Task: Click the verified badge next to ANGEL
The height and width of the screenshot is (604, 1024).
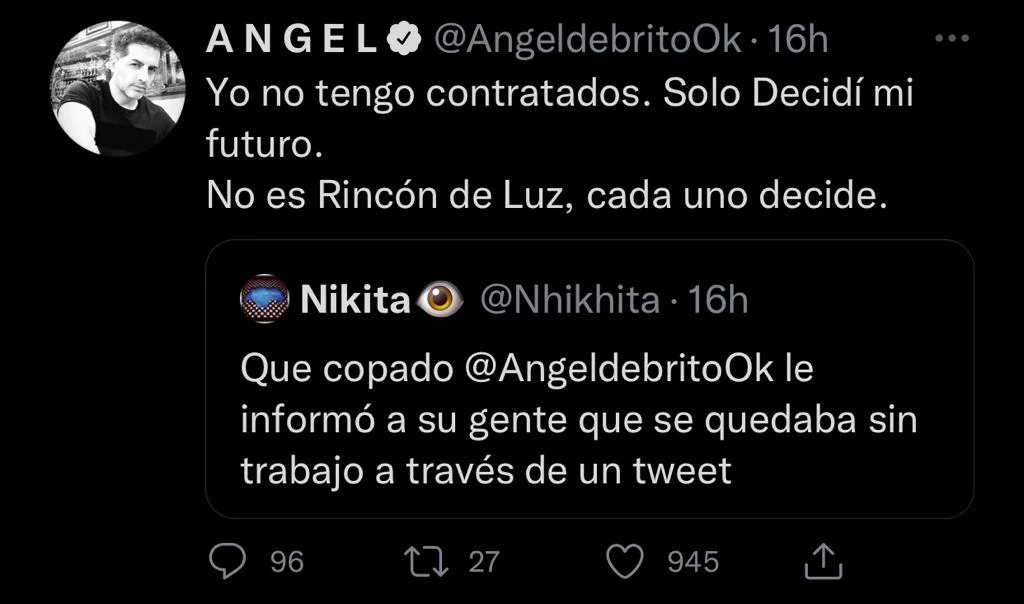Action: pos(403,40)
